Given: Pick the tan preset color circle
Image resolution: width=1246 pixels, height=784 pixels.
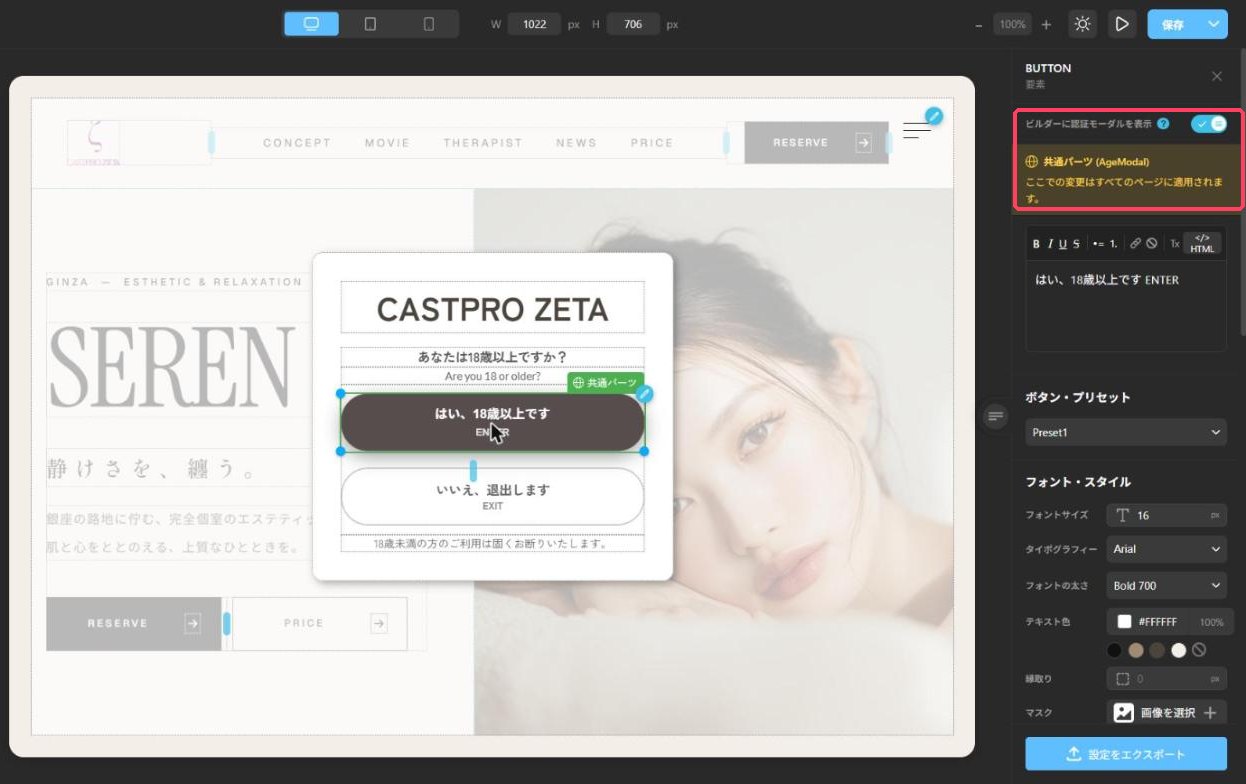Looking at the screenshot, I should [x=1136, y=650].
